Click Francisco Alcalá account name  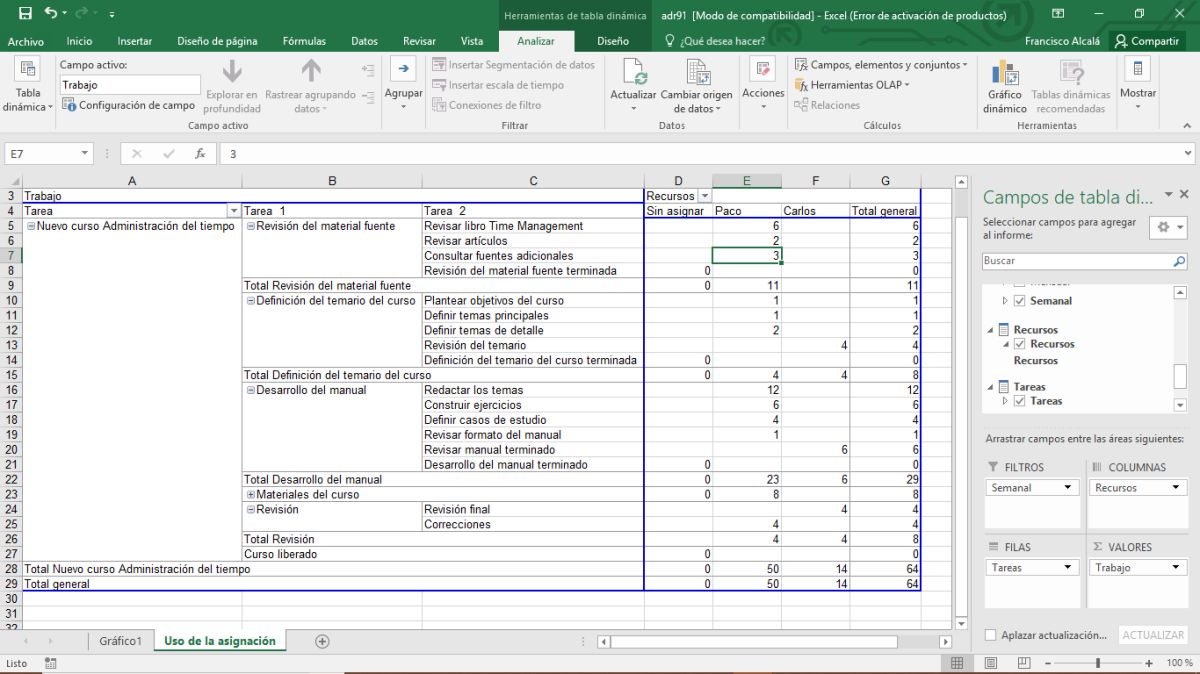(x=1062, y=41)
